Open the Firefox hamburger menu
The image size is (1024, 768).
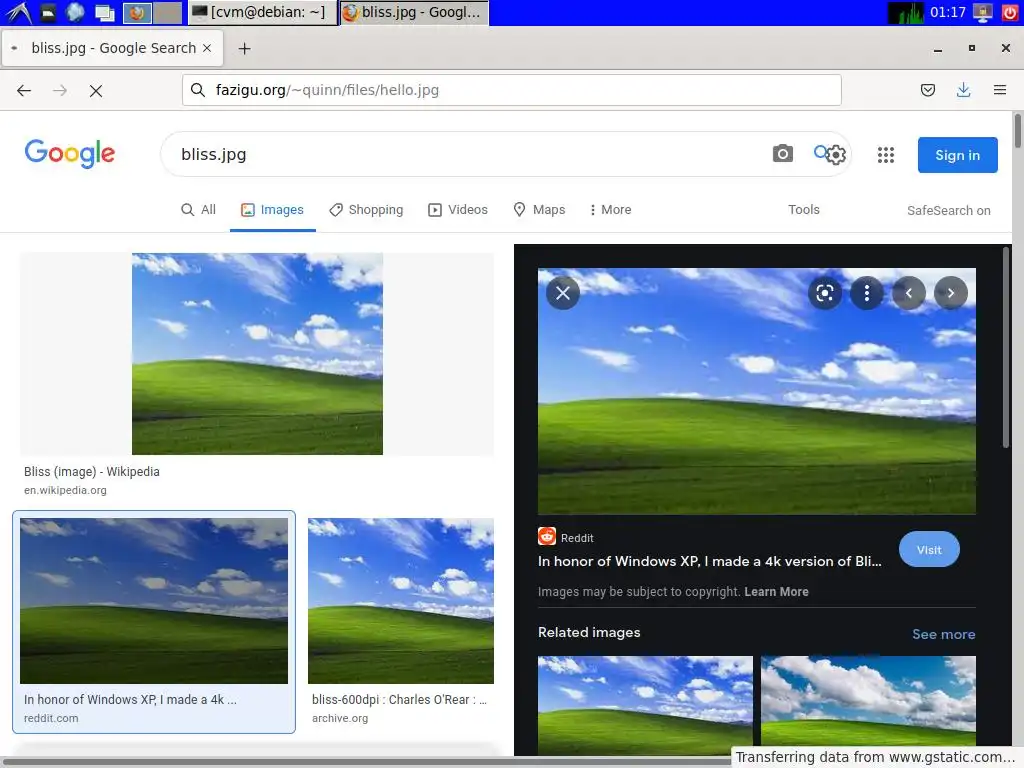click(1000, 90)
